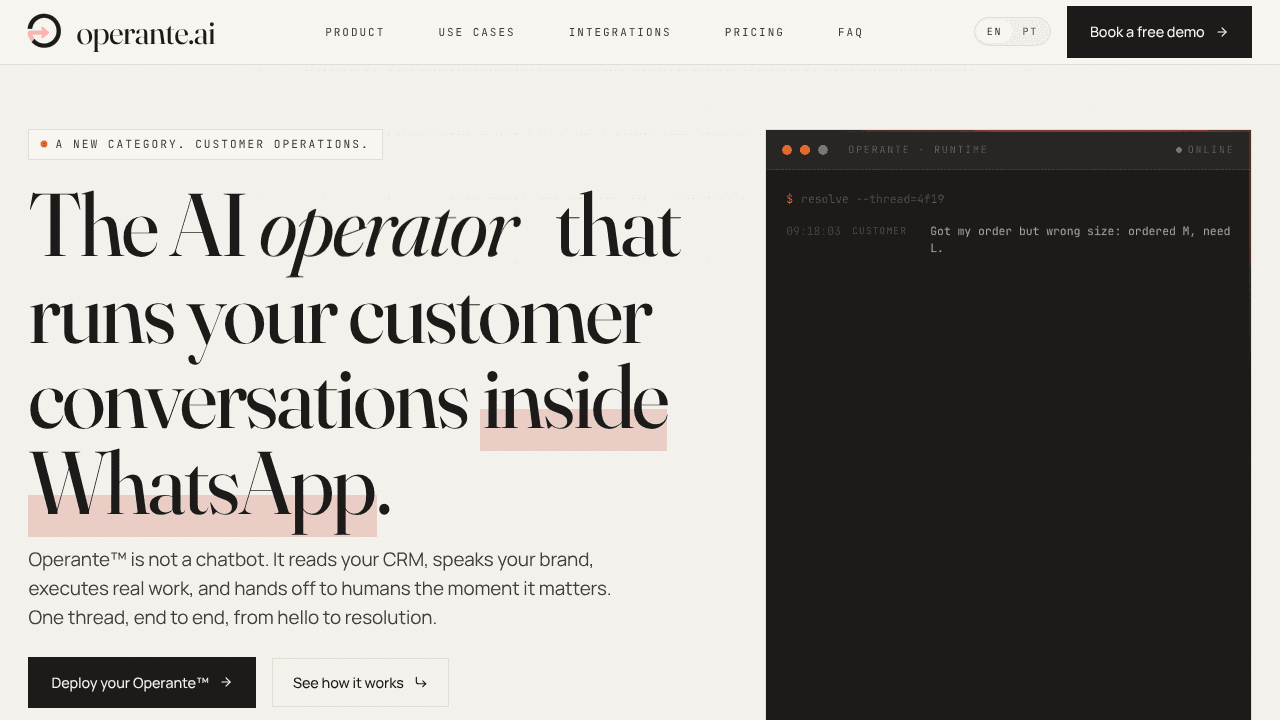Click second orange dot in terminal header
The image size is (1280, 720).
coord(805,150)
